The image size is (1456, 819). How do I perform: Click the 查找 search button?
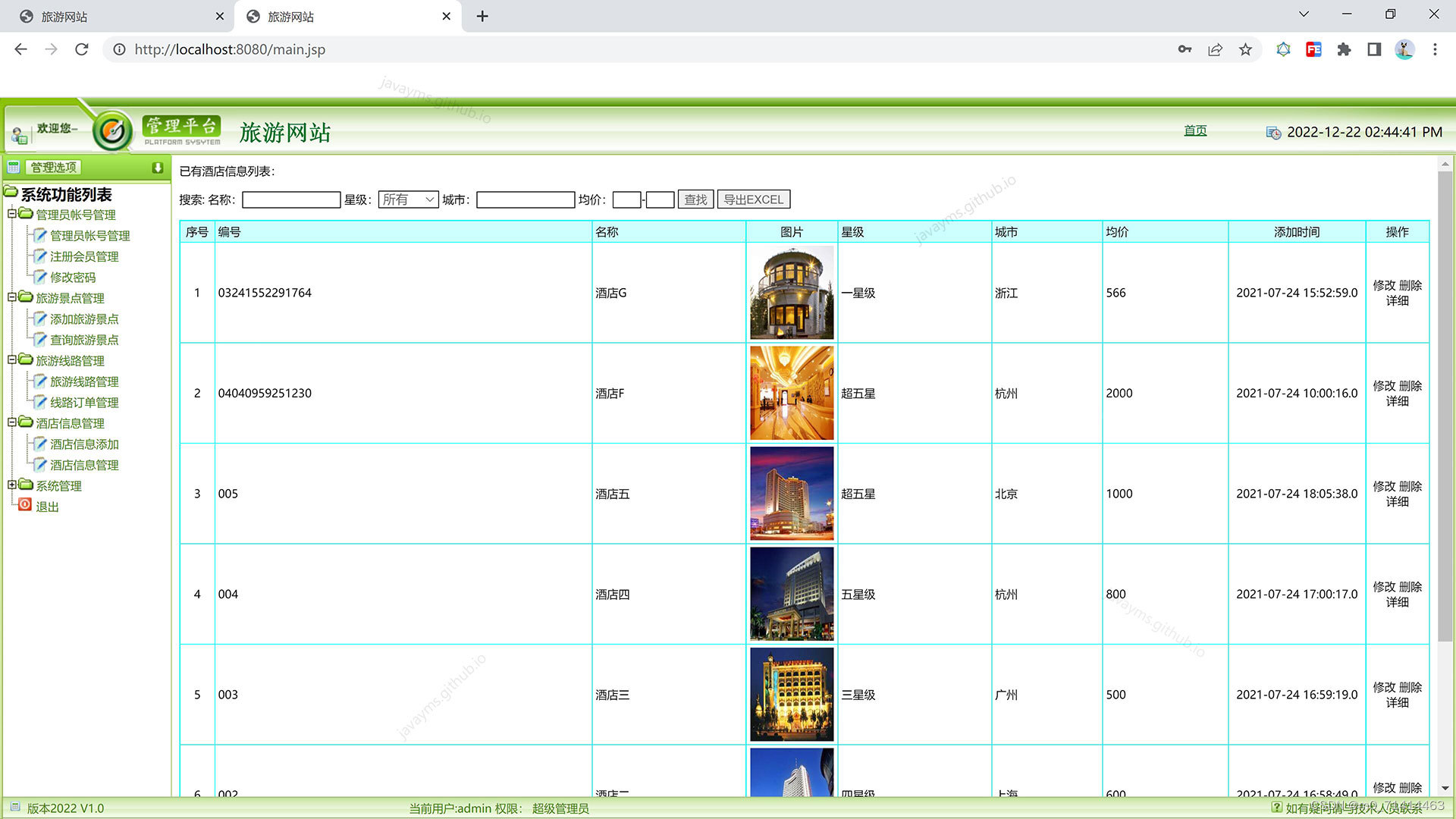(x=695, y=199)
